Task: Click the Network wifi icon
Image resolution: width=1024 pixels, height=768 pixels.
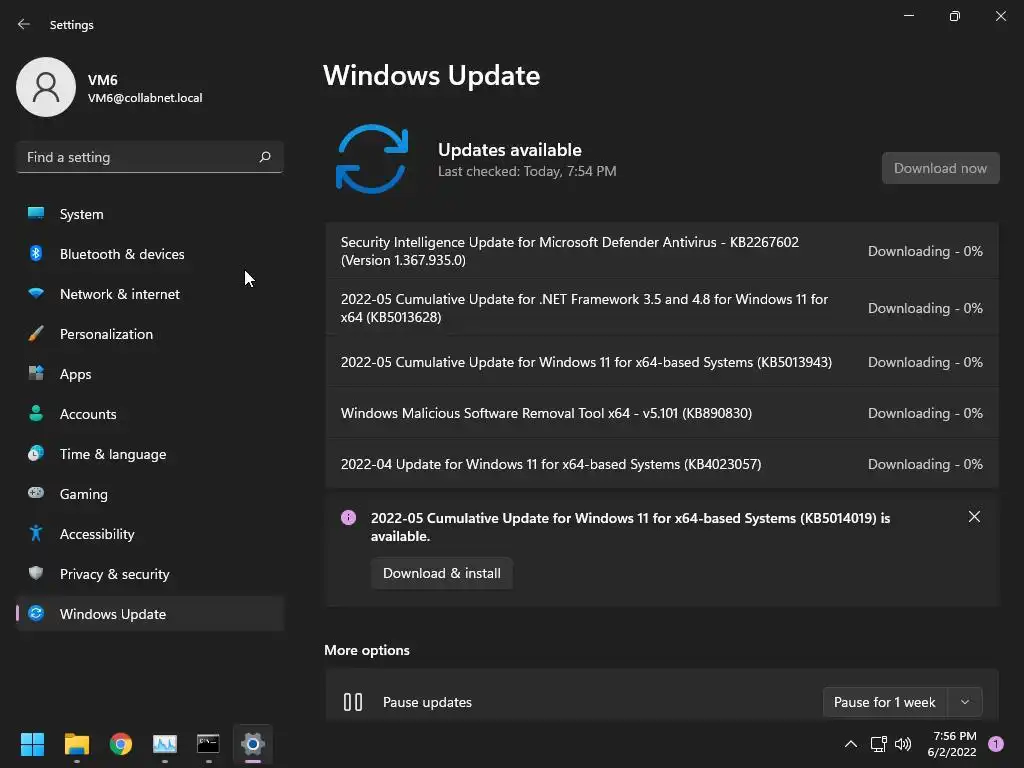Action: tap(36, 293)
